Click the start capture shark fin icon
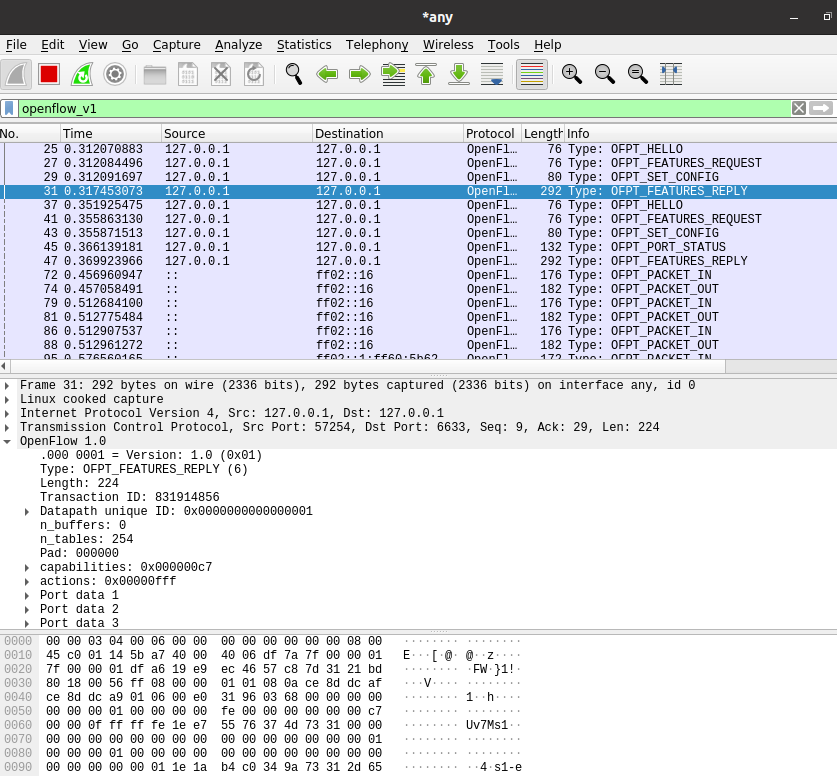The width and height of the screenshot is (837, 776). click(x=16, y=74)
